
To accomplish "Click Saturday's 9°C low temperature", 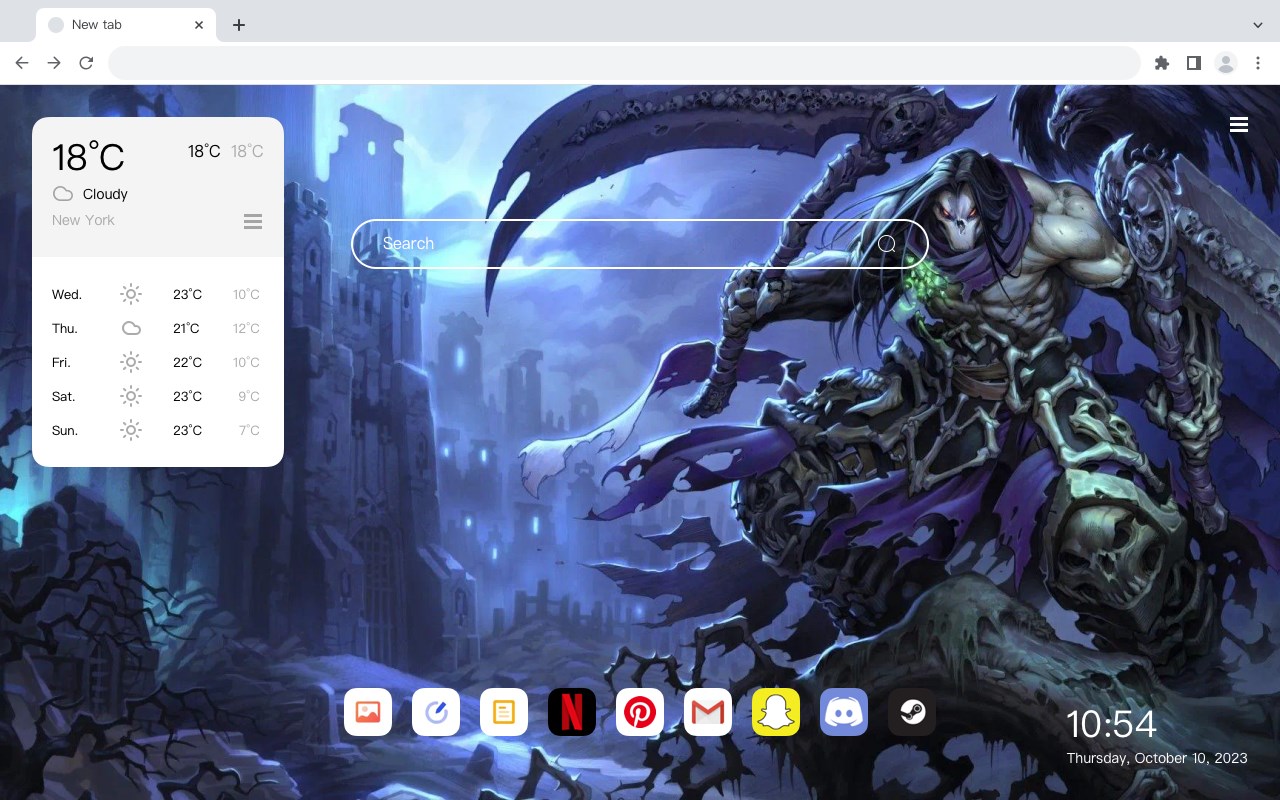I will [x=249, y=396].
